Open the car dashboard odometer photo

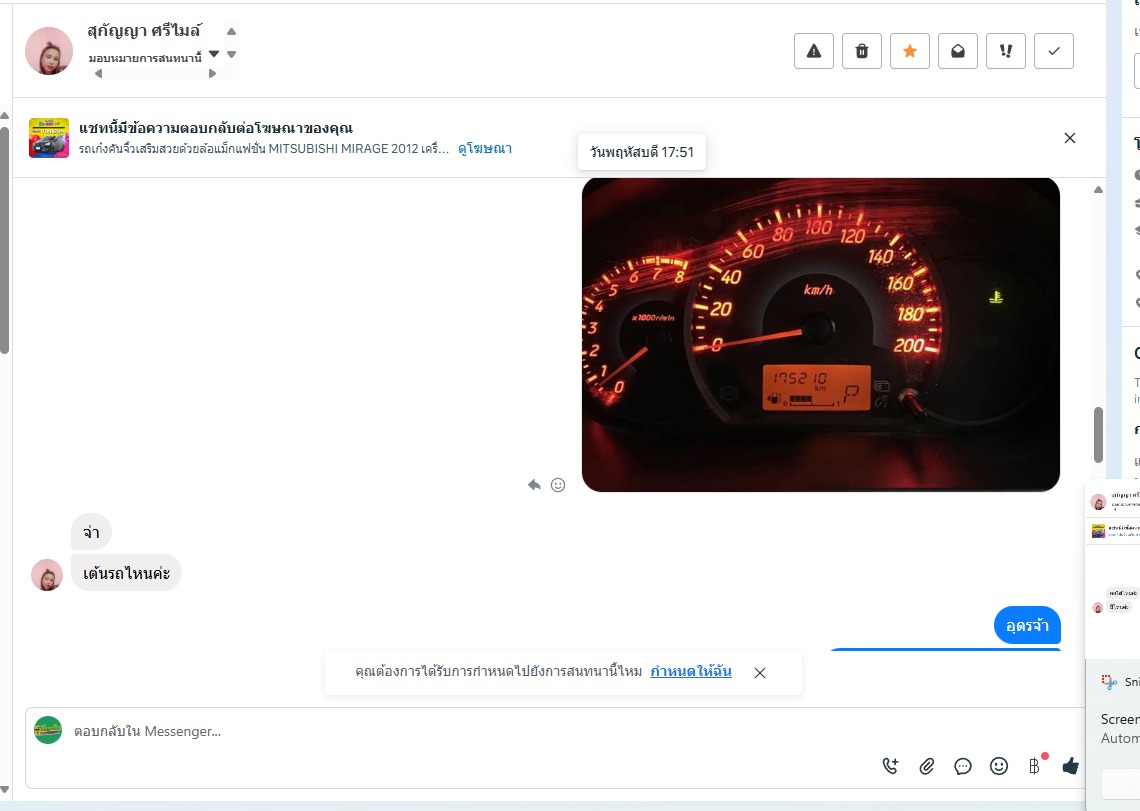click(x=821, y=335)
